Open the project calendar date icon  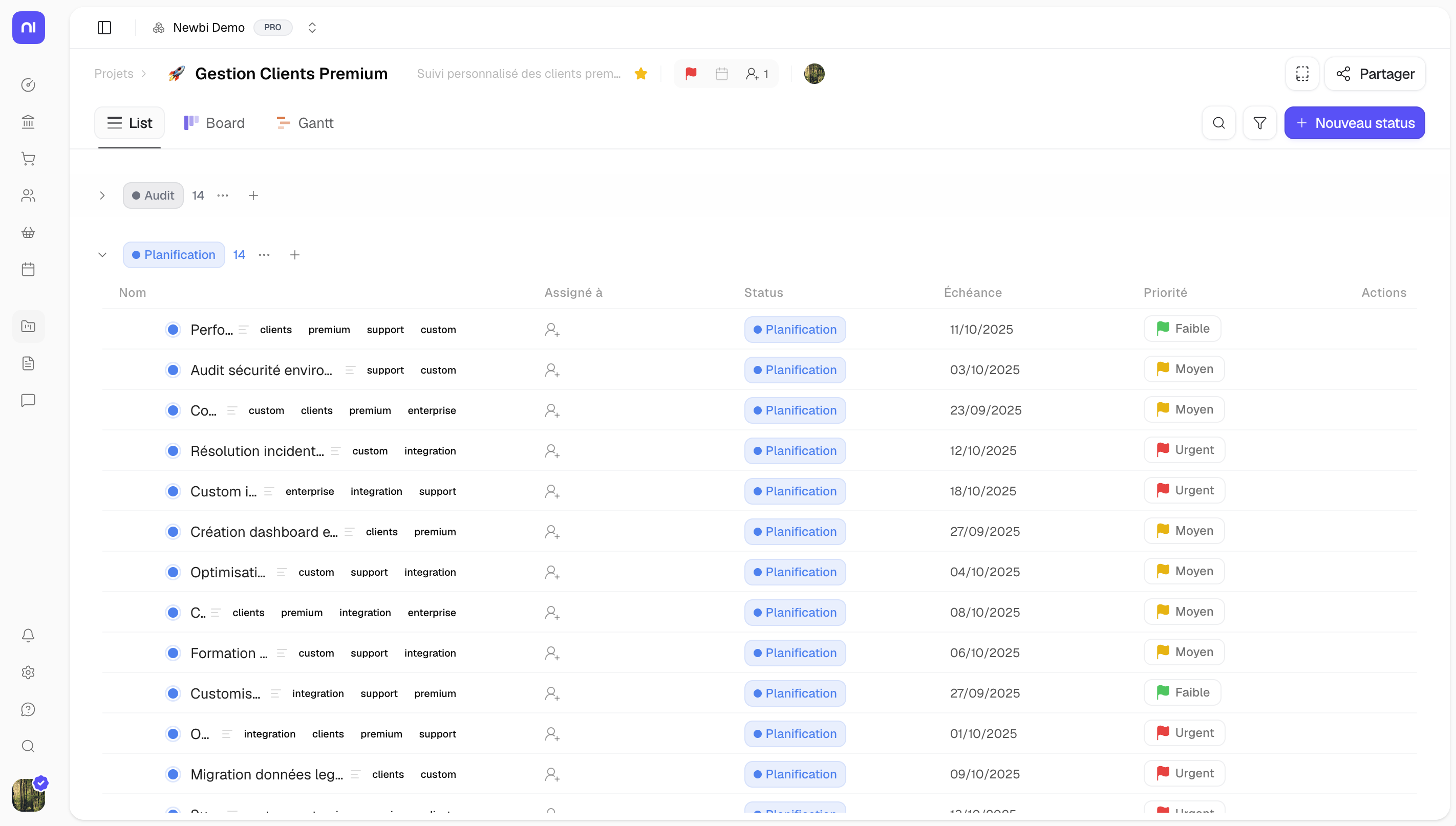(x=721, y=74)
